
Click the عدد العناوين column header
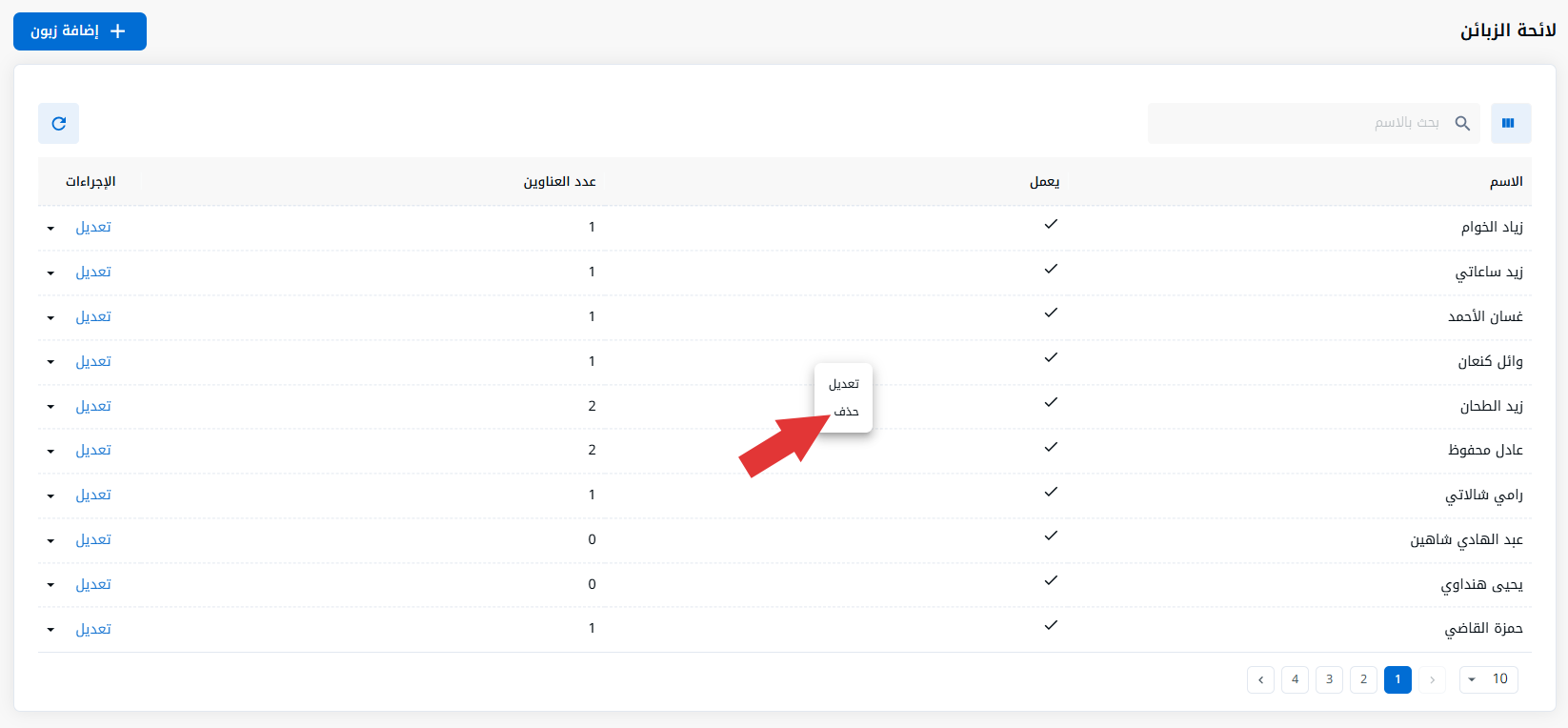pyautogui.click(x=559, y=182)
